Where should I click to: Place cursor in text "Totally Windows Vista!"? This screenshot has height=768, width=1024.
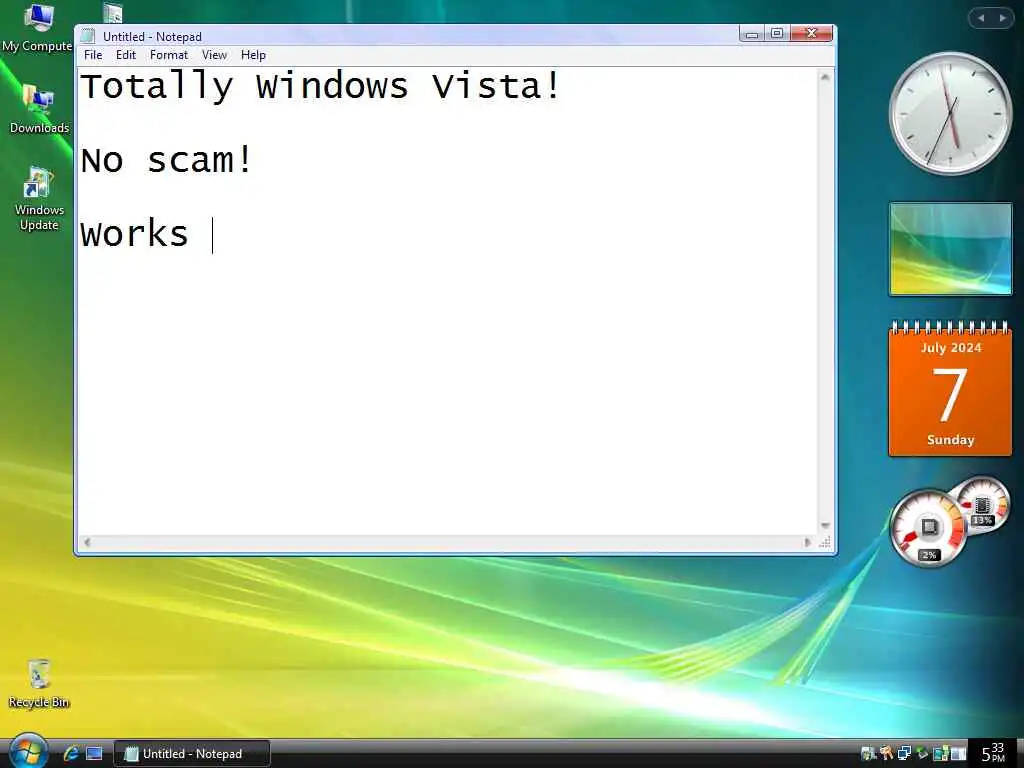coord(320,86)
